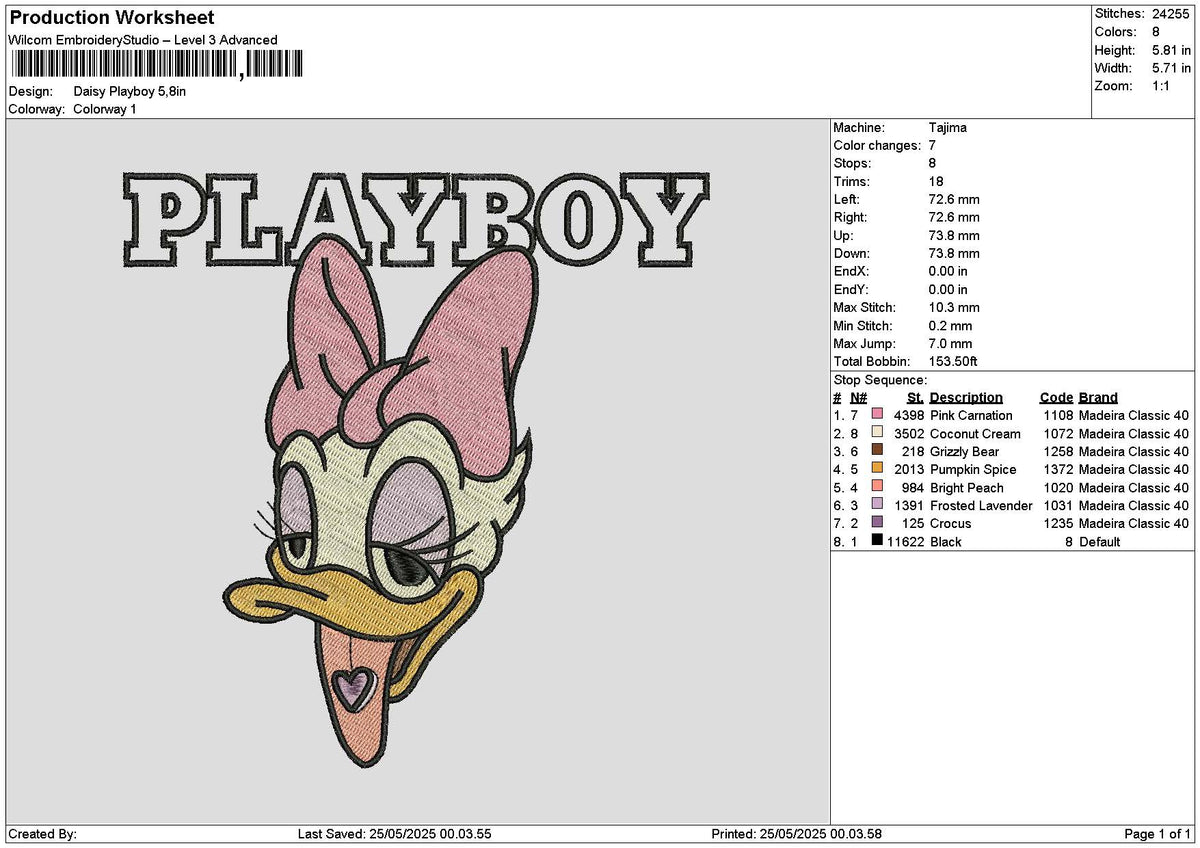
Task: Select the Max Jump value 7.0 mm
Action: pos(950,343)
